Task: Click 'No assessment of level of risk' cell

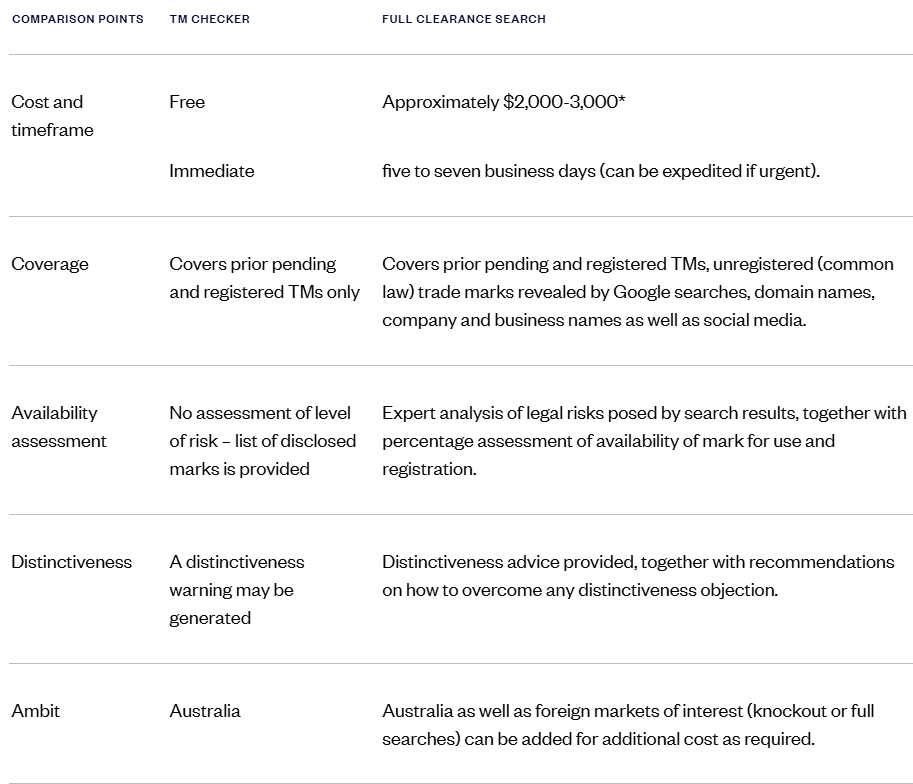Action: [260, 441]
